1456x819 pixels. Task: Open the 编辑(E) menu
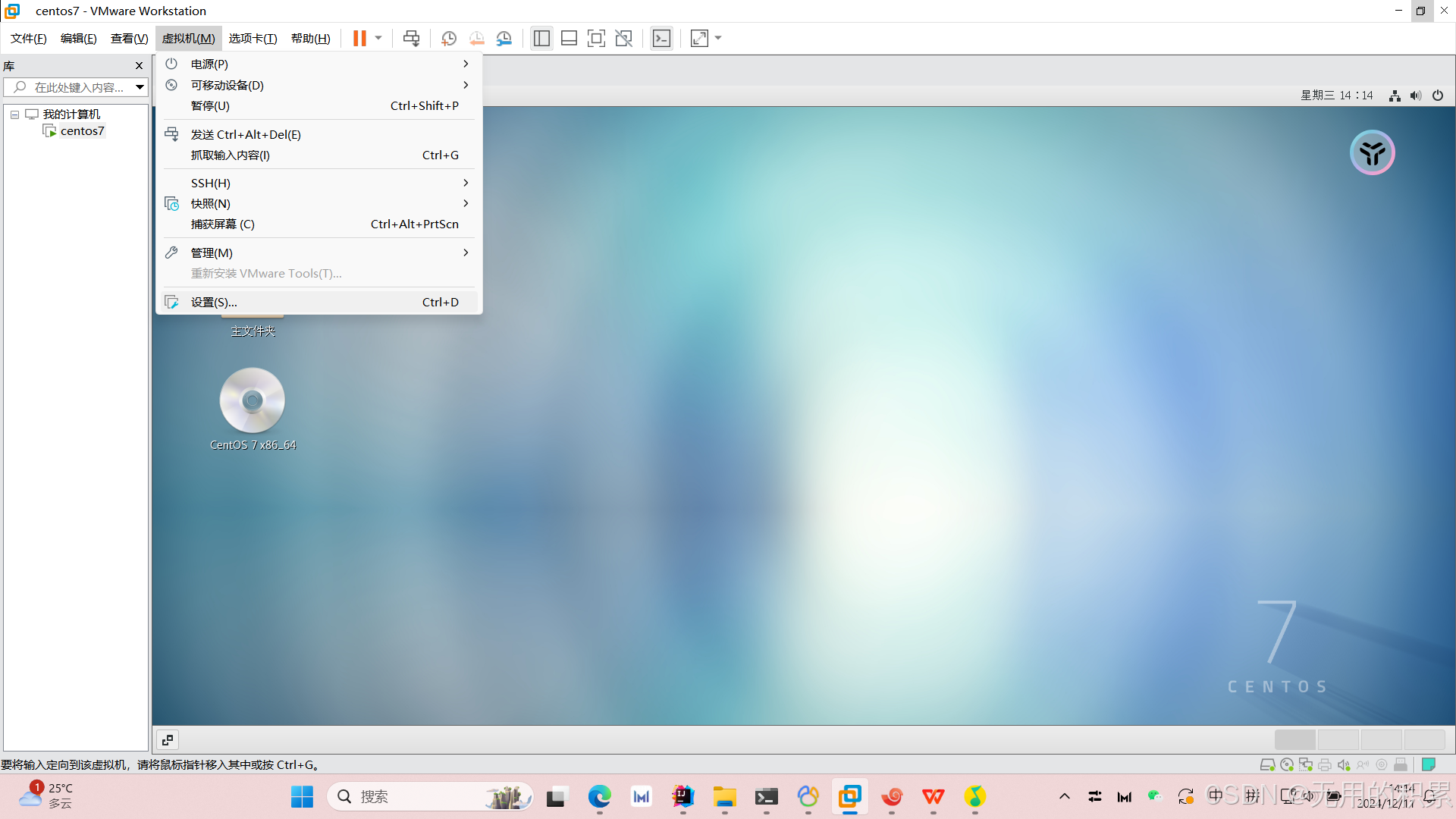79,39
